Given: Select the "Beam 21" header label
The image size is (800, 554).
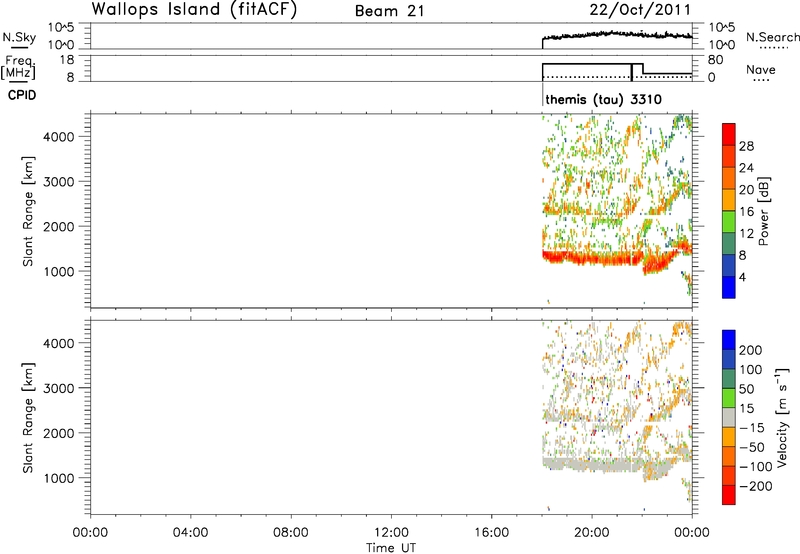Looking at the screenshot, I should tap(390, 11).
